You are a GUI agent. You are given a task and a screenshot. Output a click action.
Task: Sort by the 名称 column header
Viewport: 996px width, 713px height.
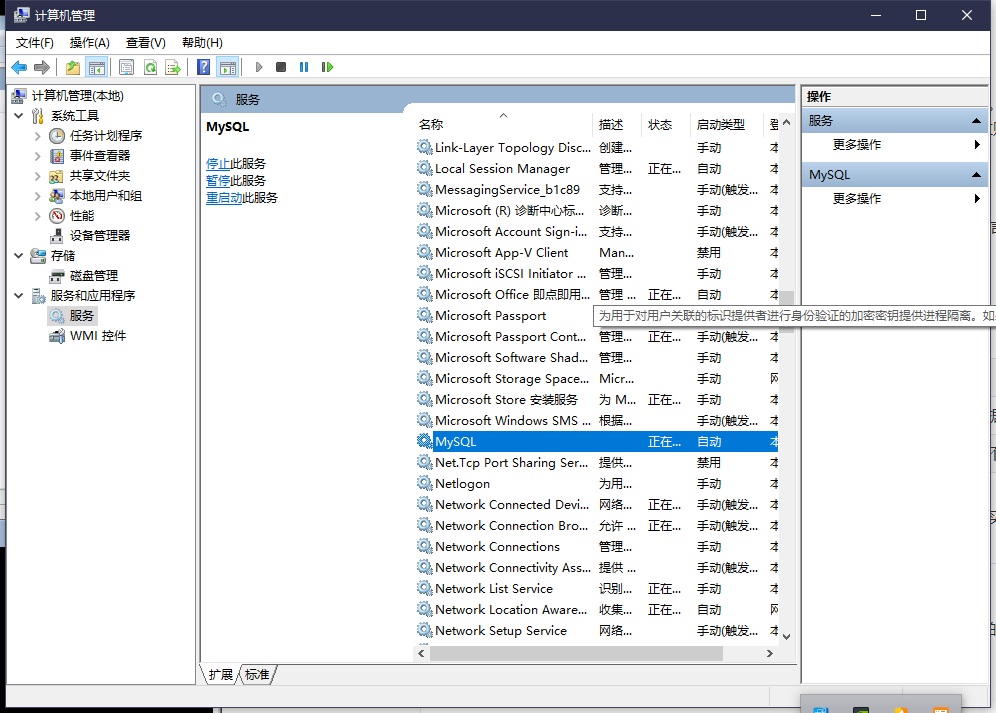[x=504, y=125]
